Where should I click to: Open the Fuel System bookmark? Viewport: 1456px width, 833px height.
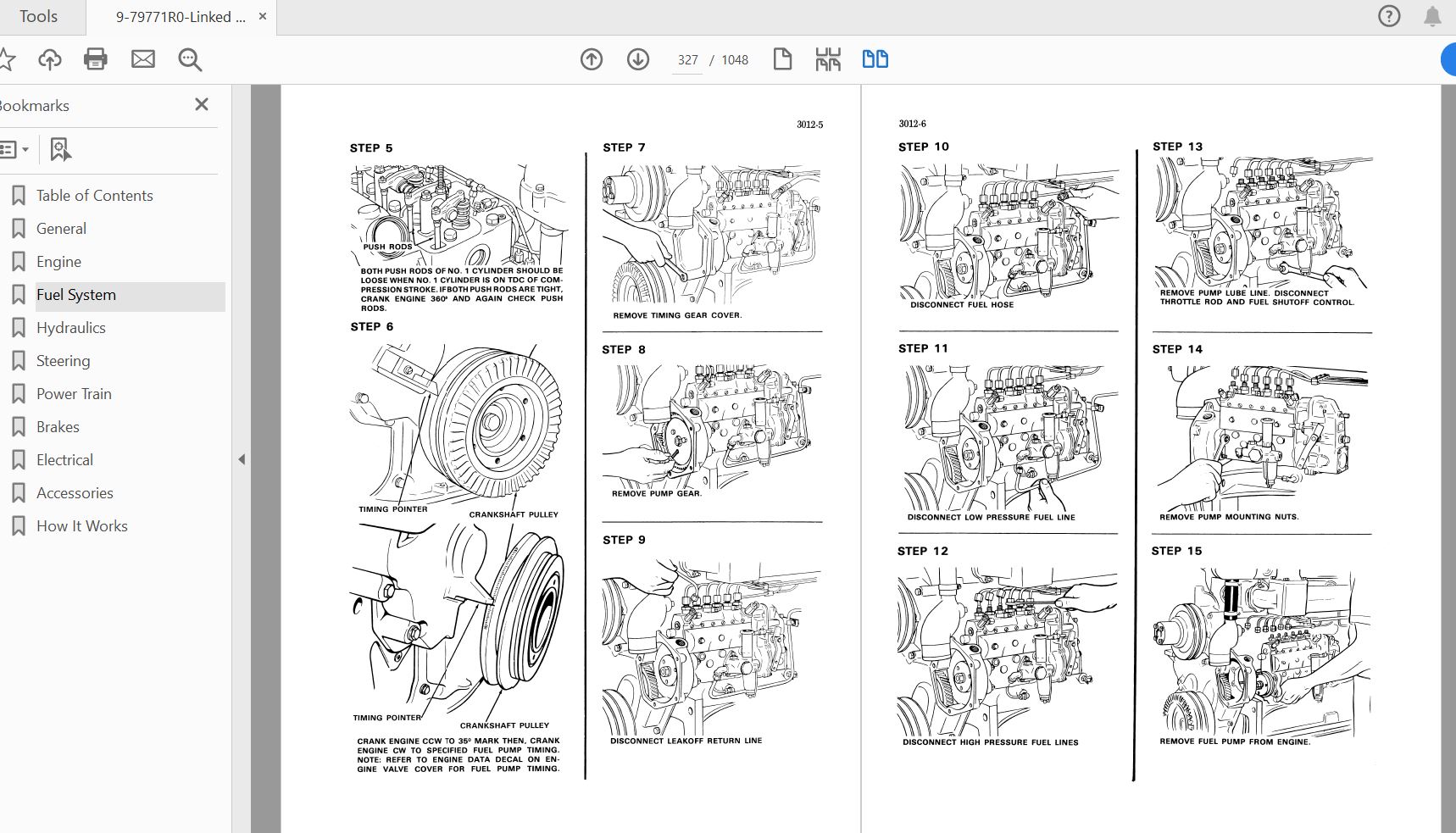click(76, 294)
